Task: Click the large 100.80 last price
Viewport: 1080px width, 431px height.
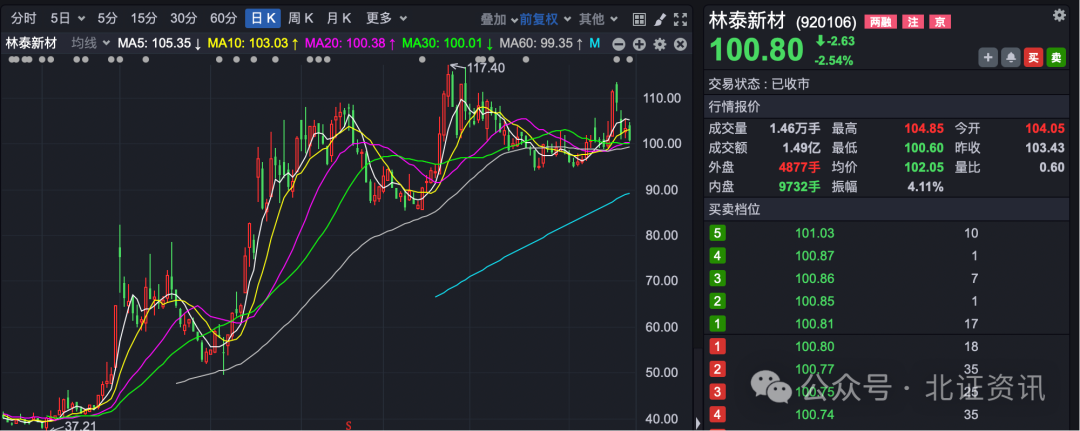Action: 756,50
